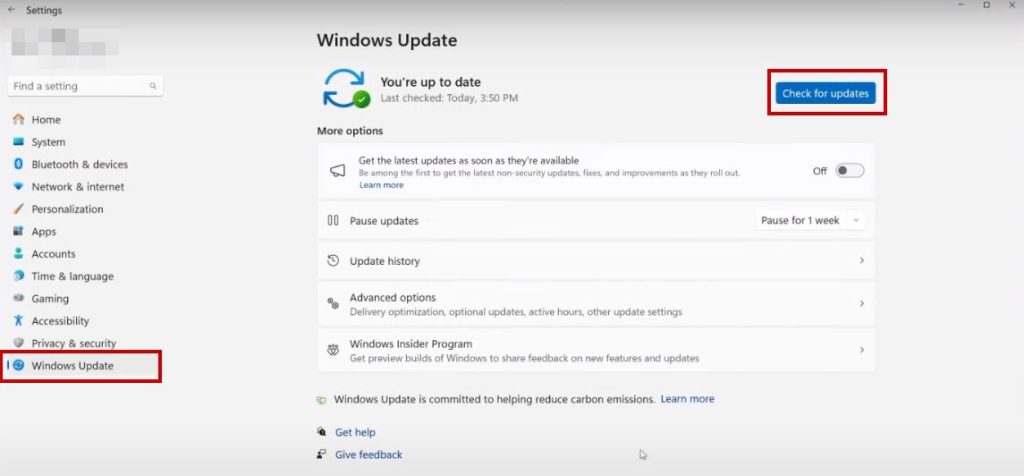The width and height of the screenshot is (1024, 476).
Task: Click the Home house icon in sidebar
Action: click(x=18, y=119)
